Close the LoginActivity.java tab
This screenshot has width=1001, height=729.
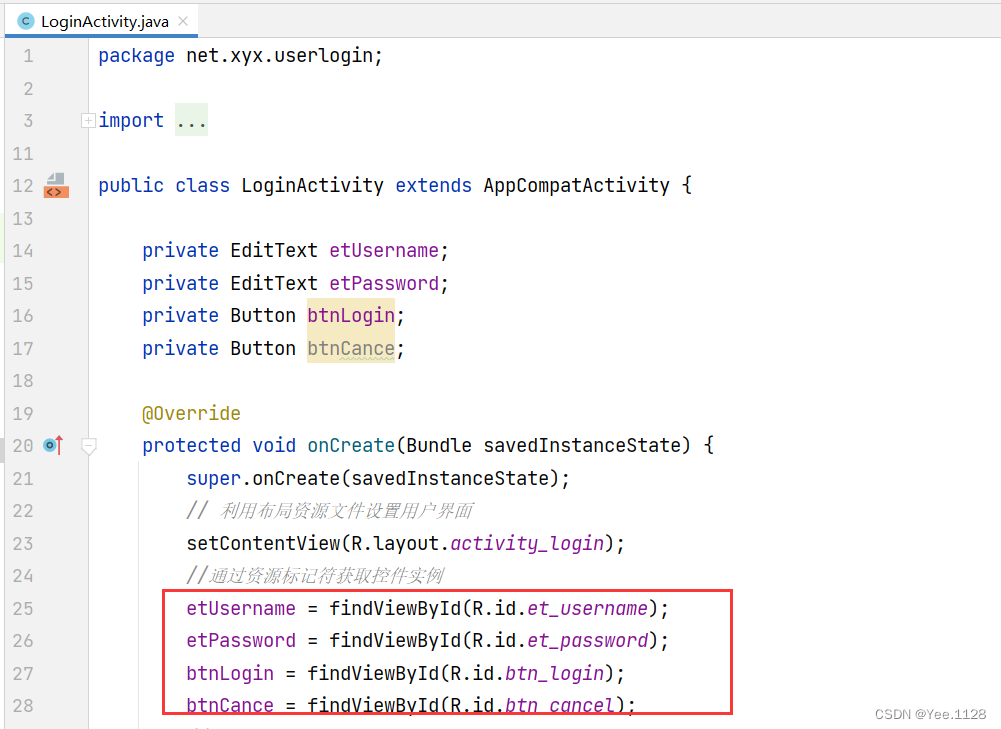click(x=183, y=21)
